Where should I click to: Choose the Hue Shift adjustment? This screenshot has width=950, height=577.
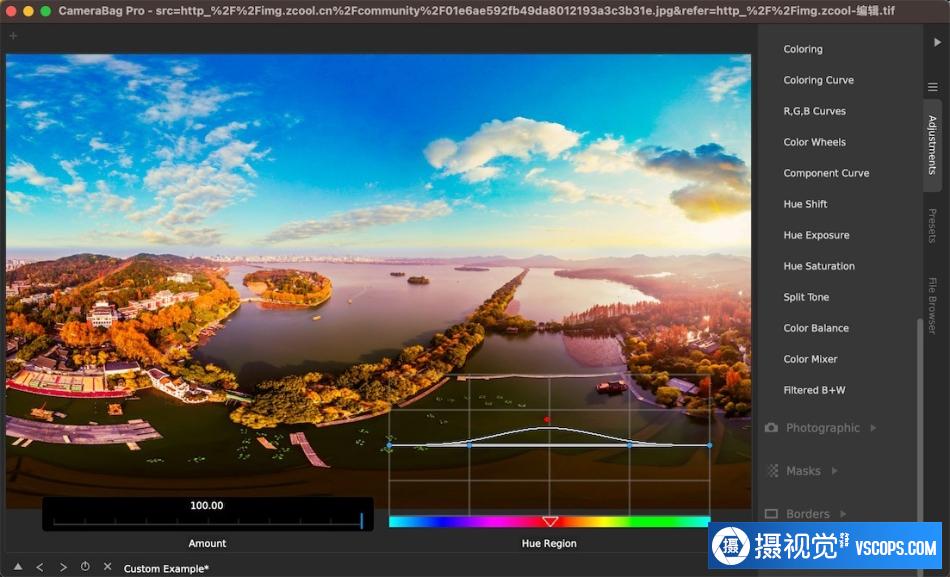point(805,204)
